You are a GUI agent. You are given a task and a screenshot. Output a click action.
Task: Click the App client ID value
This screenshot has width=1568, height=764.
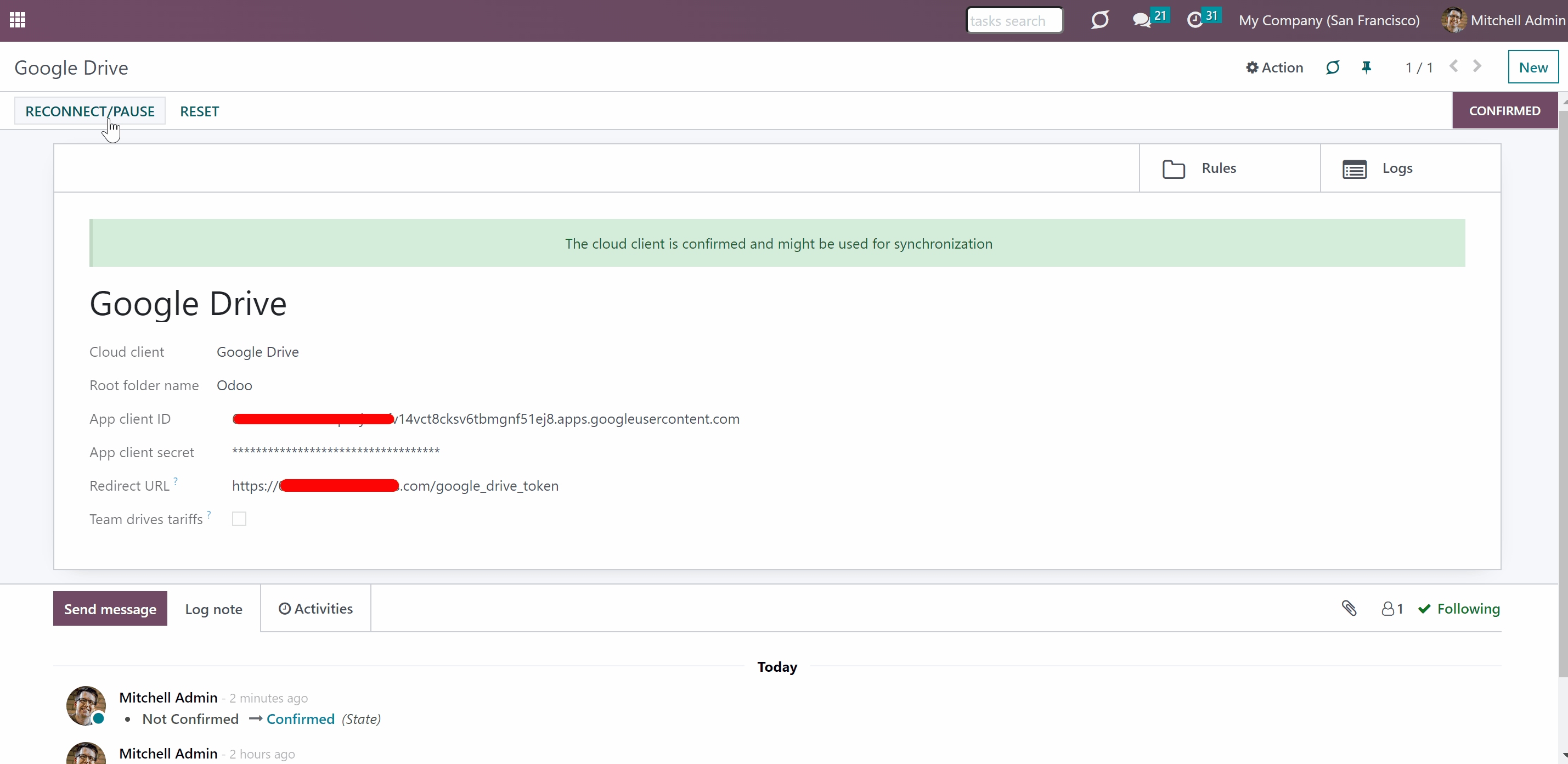pyautogui.click(x=486, y=419)
